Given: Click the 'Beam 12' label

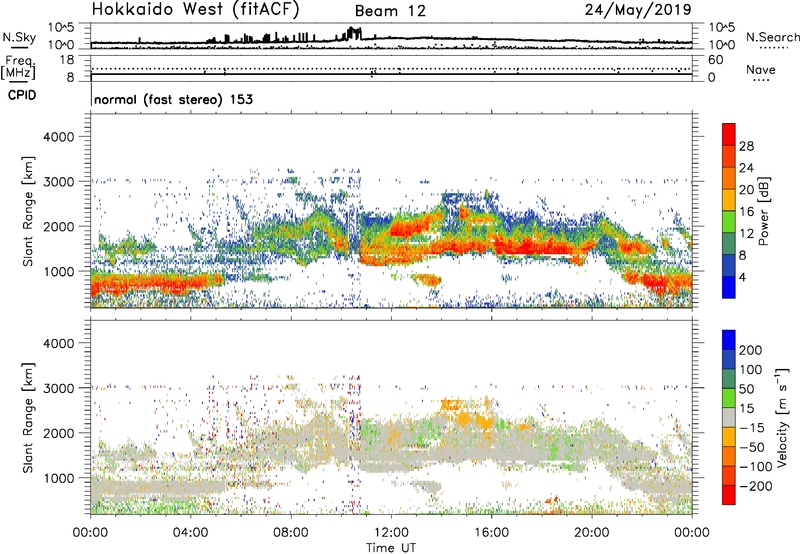Looking at the screenshot, I should [x=390, y=11].
